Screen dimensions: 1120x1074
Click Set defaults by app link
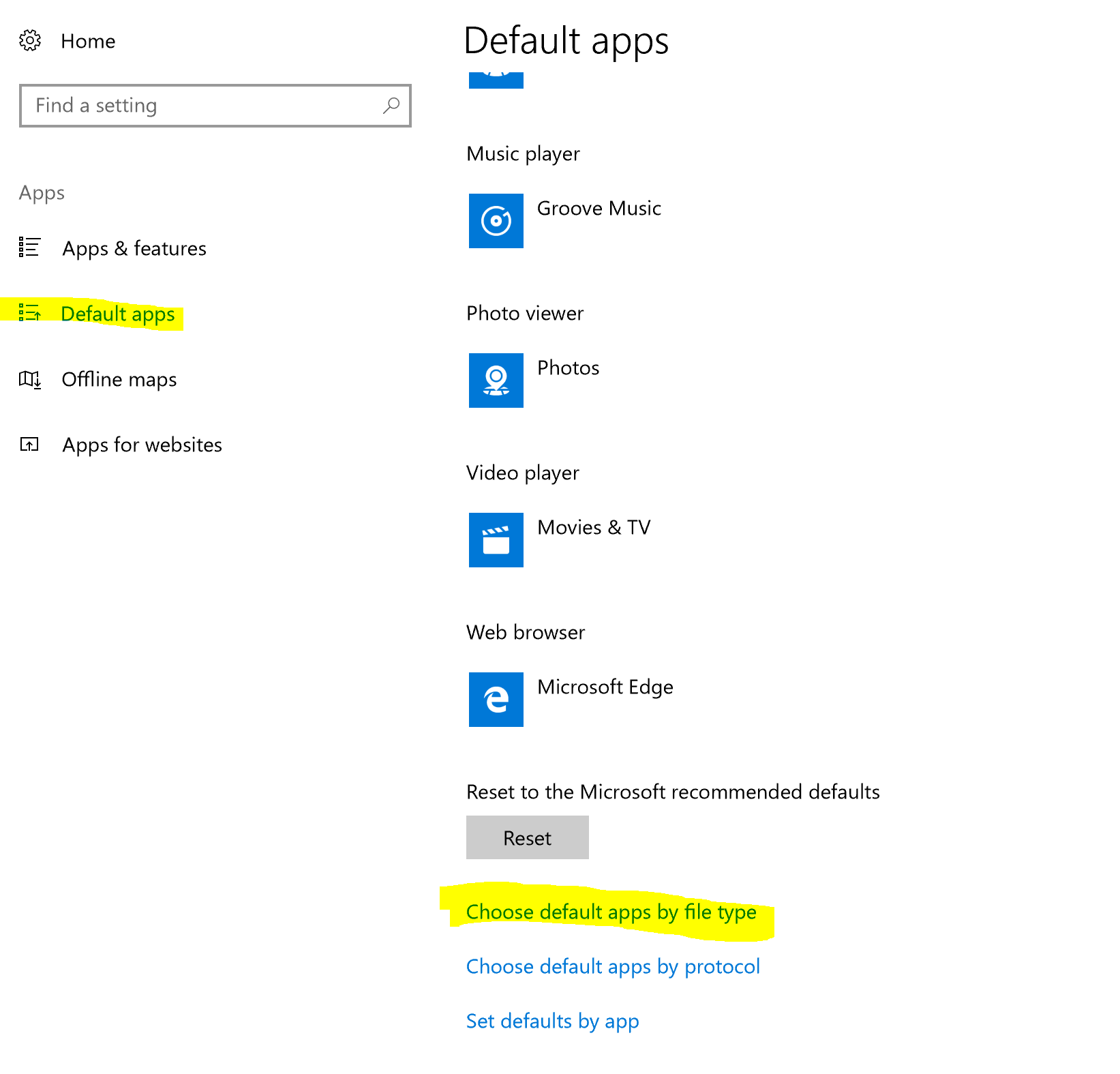(x=552, y=1021)
